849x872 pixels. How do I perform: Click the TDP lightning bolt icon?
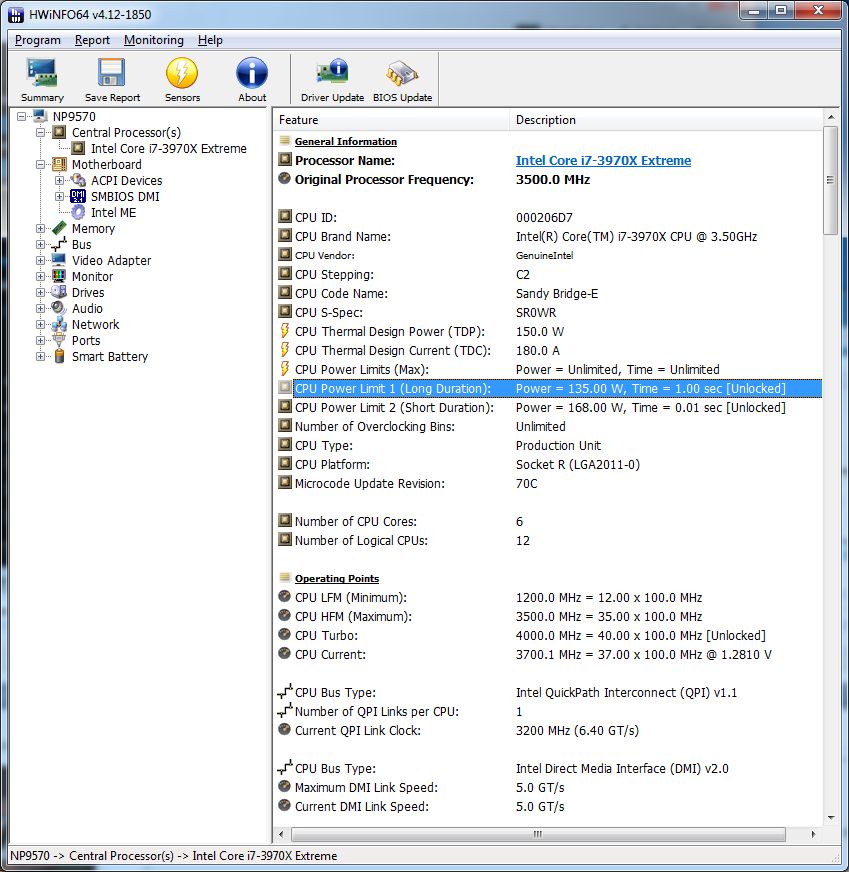[285, 331]
